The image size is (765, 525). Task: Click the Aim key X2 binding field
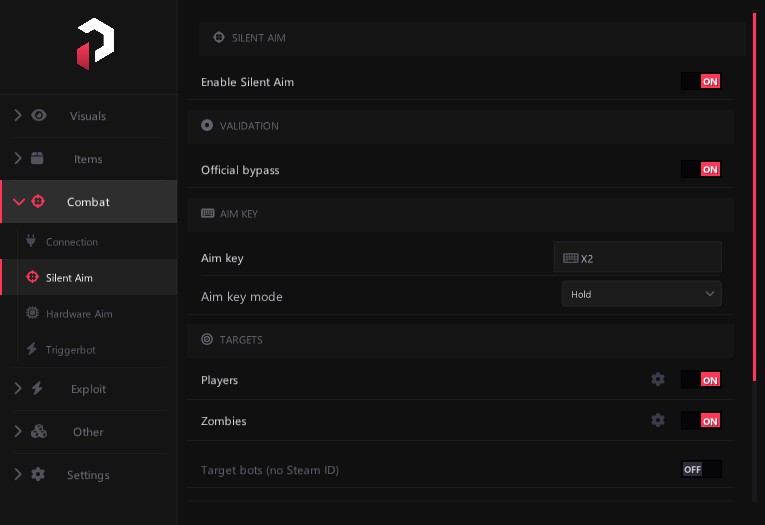(638, 257)
